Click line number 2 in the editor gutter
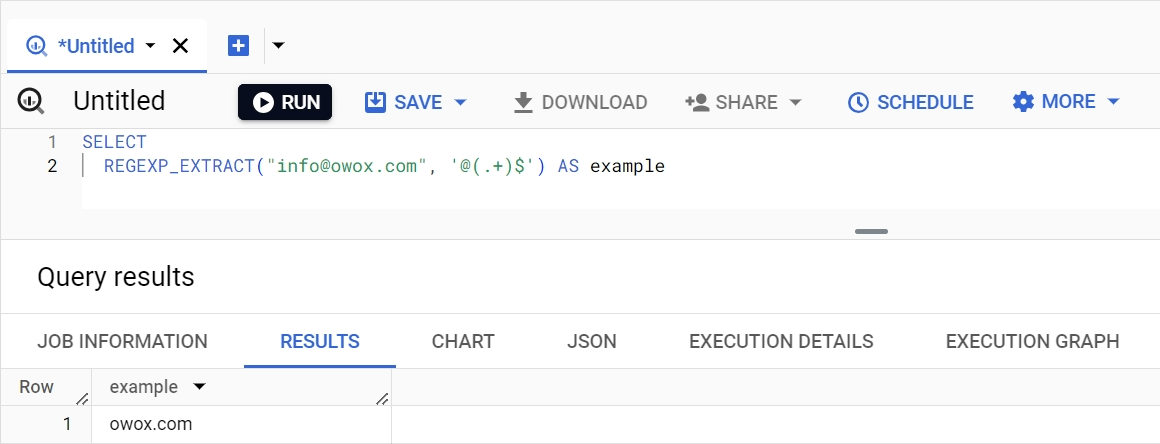This screenshot has height=444, width=1160. click(52, 166)
